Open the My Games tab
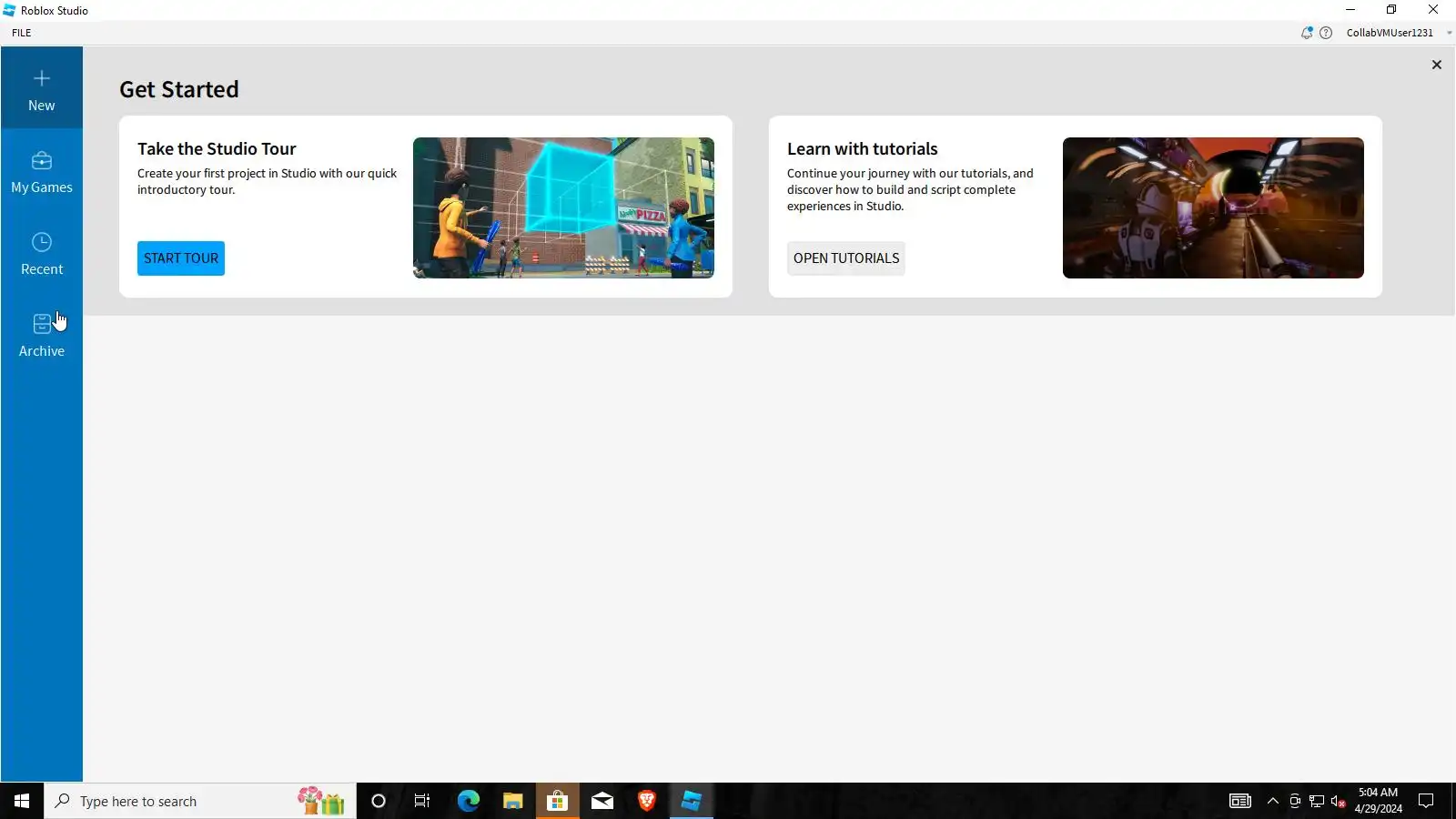The image size is (1456, 819). 42,171
